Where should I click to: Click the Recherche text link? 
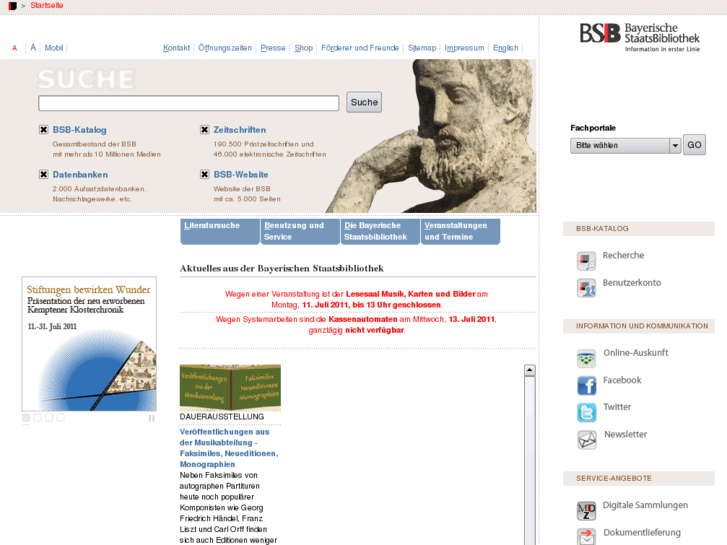click(623, 255)
